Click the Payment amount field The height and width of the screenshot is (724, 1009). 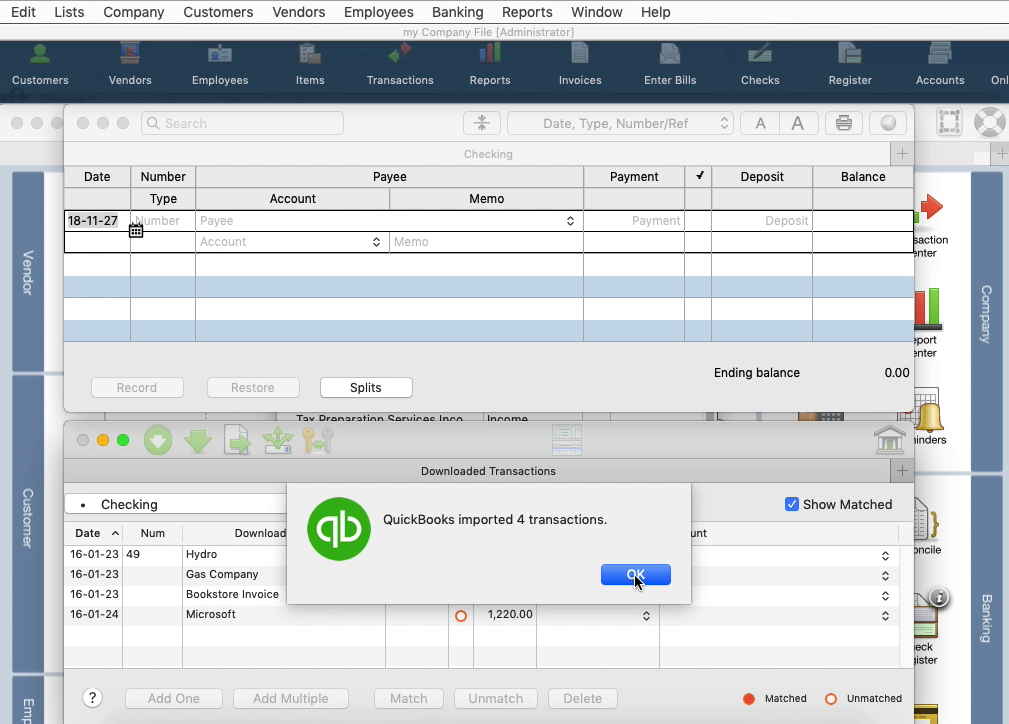tap(634, 221)
